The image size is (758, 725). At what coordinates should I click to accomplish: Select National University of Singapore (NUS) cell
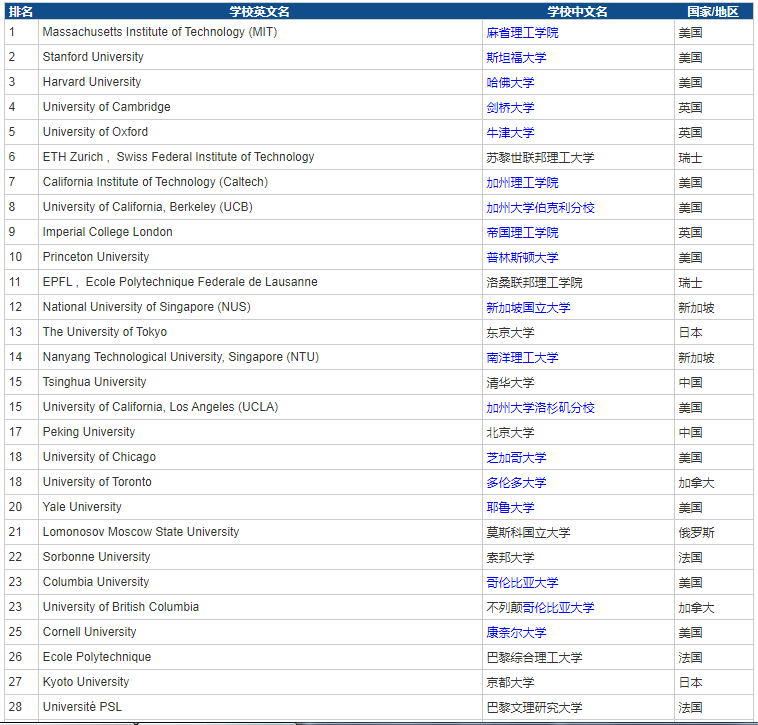click(x=260, y=307)
